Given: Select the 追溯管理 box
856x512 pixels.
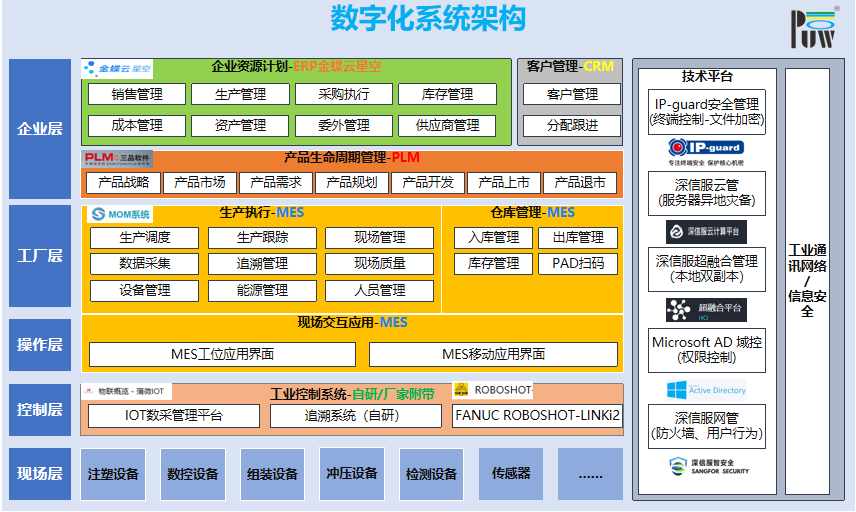Looking at the screenshot, I should point(262,264).
